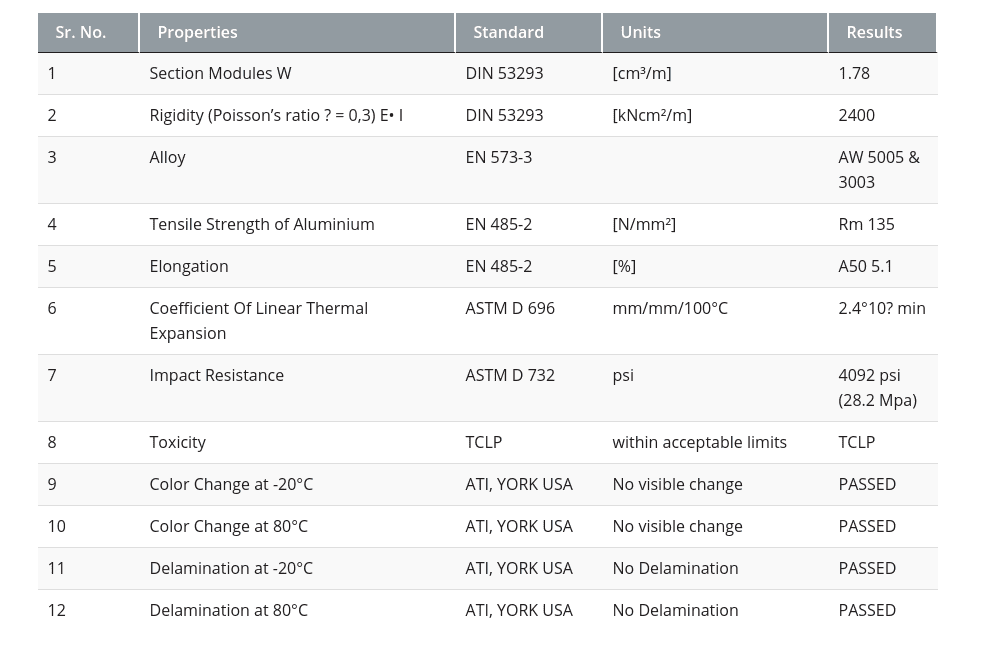
Task: Click 'No Delamination' in row 11
Action: point(675,568)
